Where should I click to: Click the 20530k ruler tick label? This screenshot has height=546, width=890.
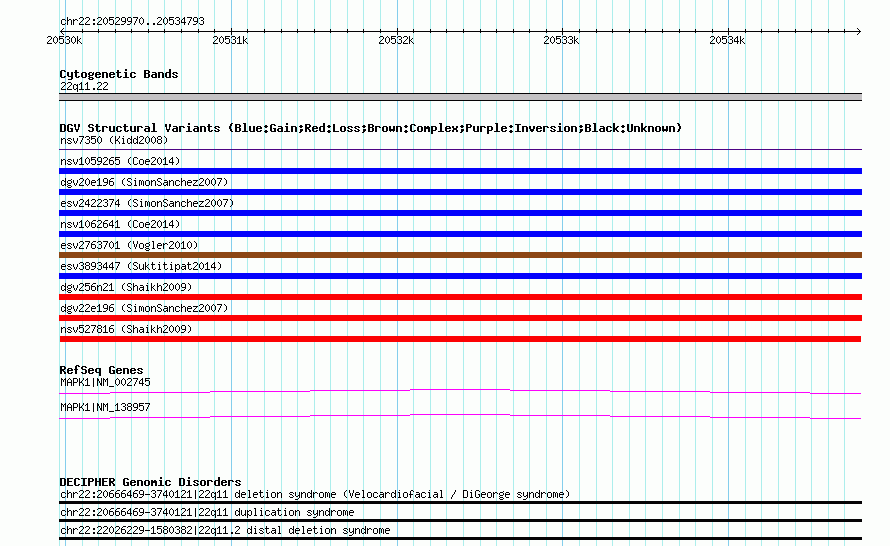point(64,40)
